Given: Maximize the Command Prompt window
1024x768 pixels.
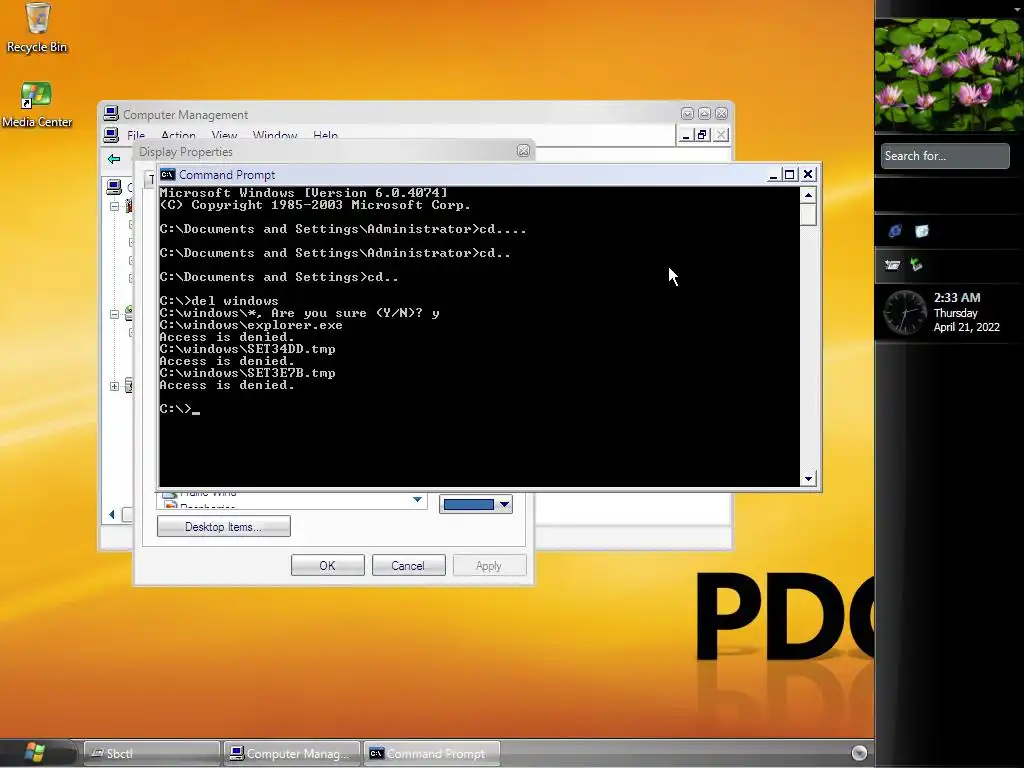Looking at the screenshot, I should pyautogui.click(x=790, y=174).
